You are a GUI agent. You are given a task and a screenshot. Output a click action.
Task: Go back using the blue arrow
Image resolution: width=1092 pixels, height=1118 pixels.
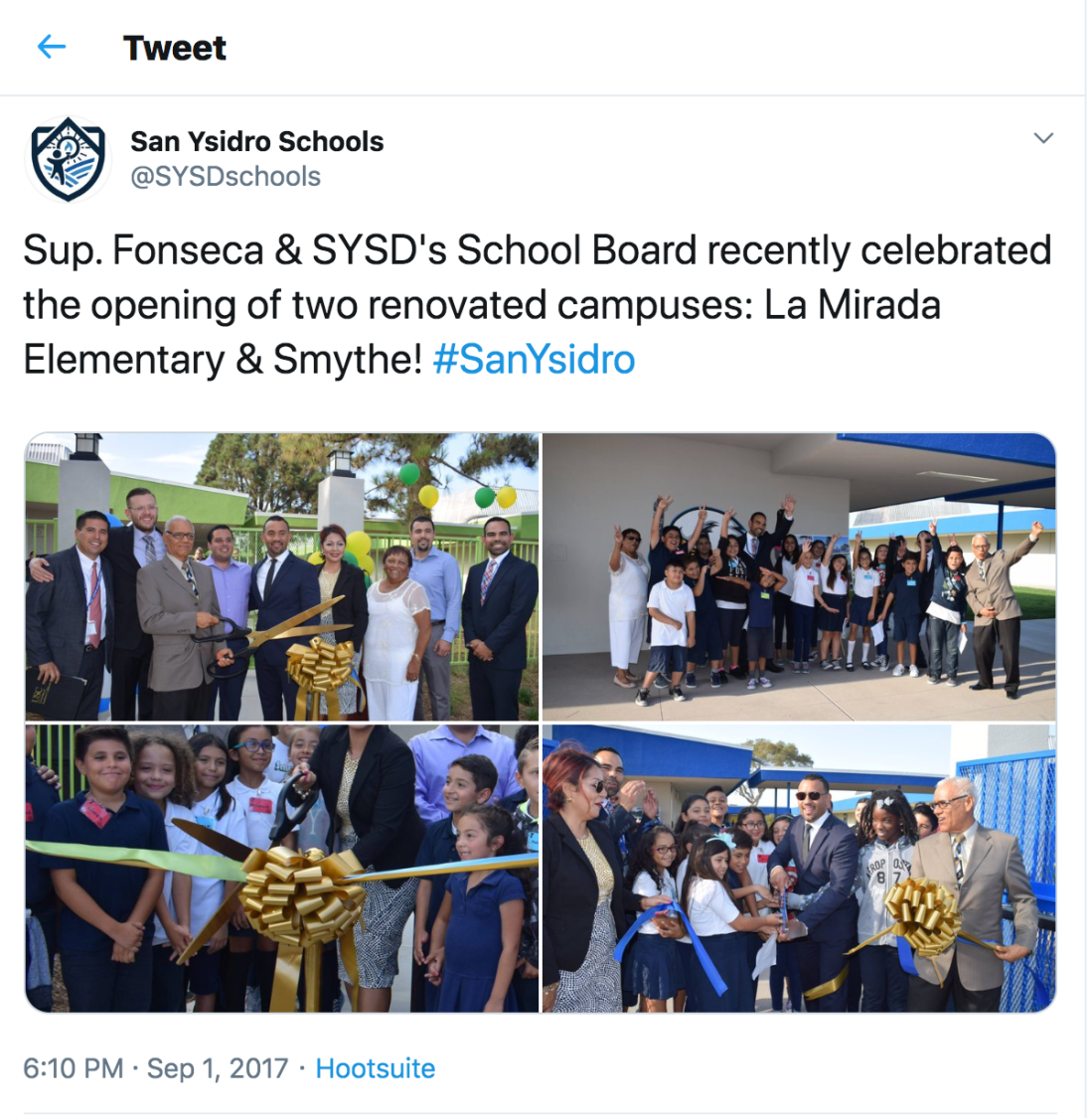point(52,48)
